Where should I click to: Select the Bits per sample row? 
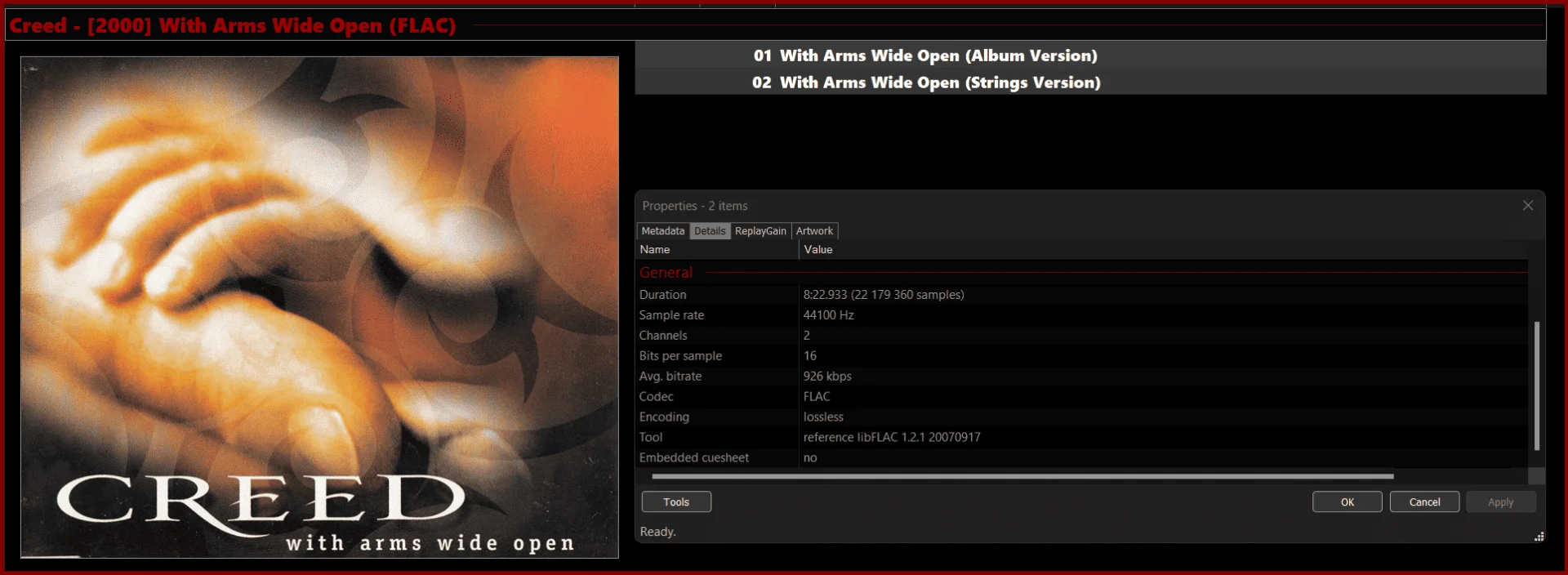click(x=1082, y=356)
